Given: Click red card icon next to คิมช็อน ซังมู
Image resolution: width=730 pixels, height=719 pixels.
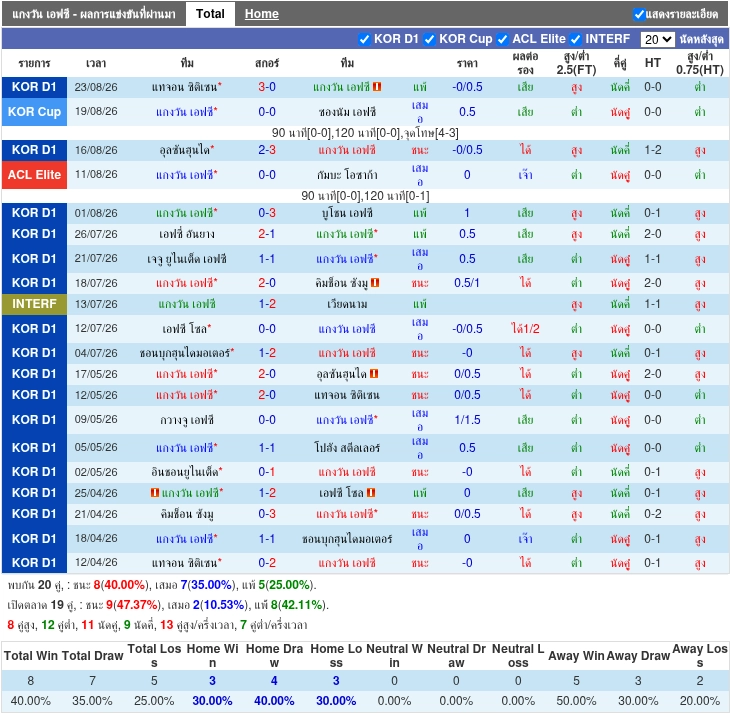Looking at the screenshot, I should coord(375,283).
